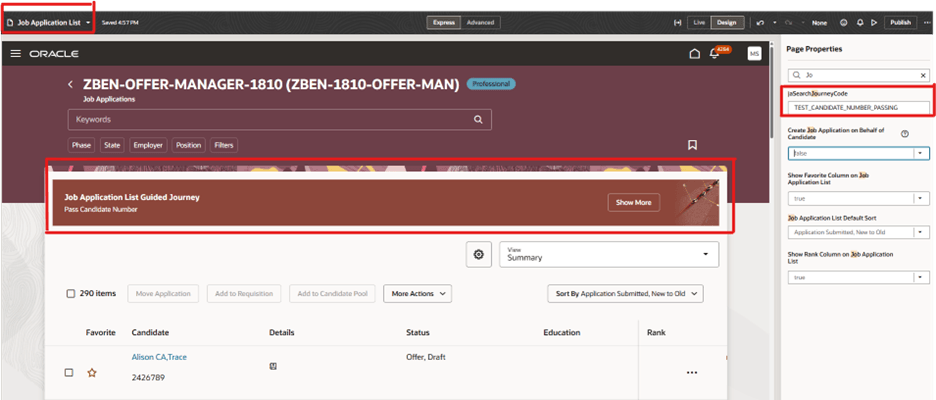Viewport: 936px width, 400px height.
Task: Open the undo history dropdown arrow
Action: click(774, 23)
